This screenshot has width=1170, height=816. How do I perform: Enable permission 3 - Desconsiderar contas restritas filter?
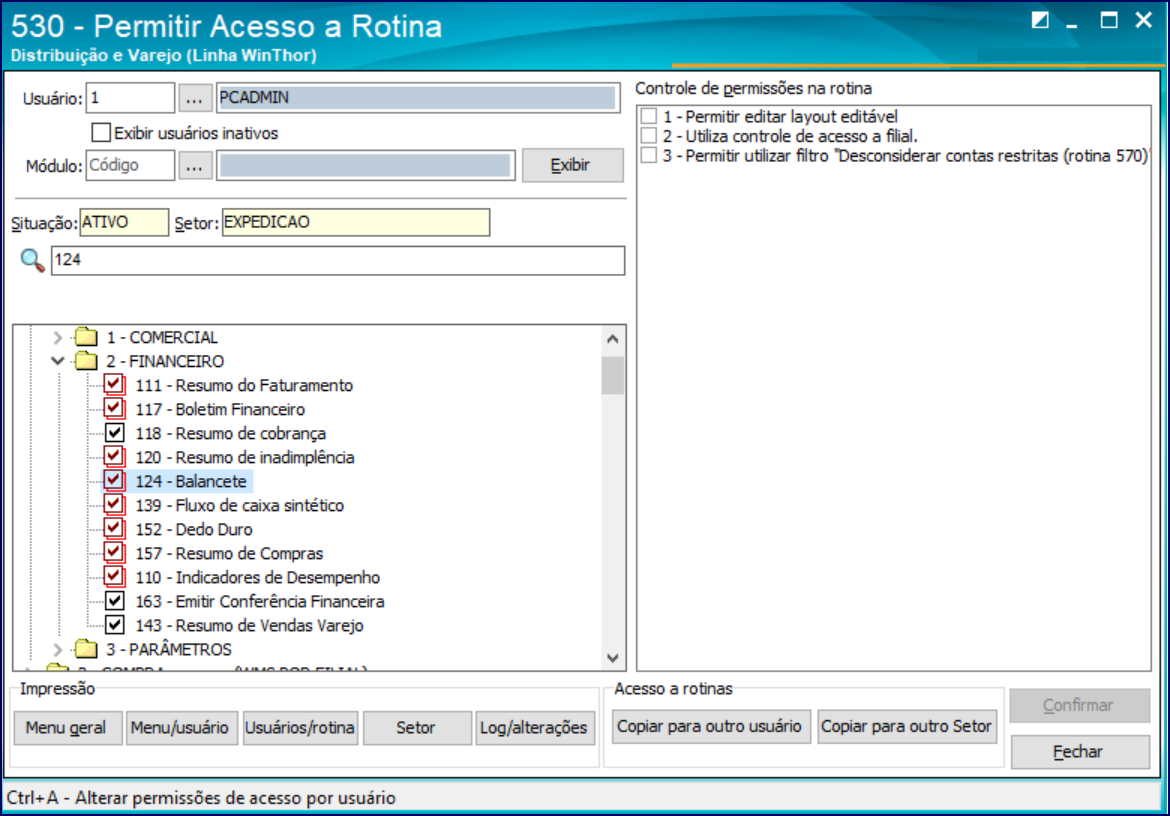pyautogui.click(x=649, y=155)
